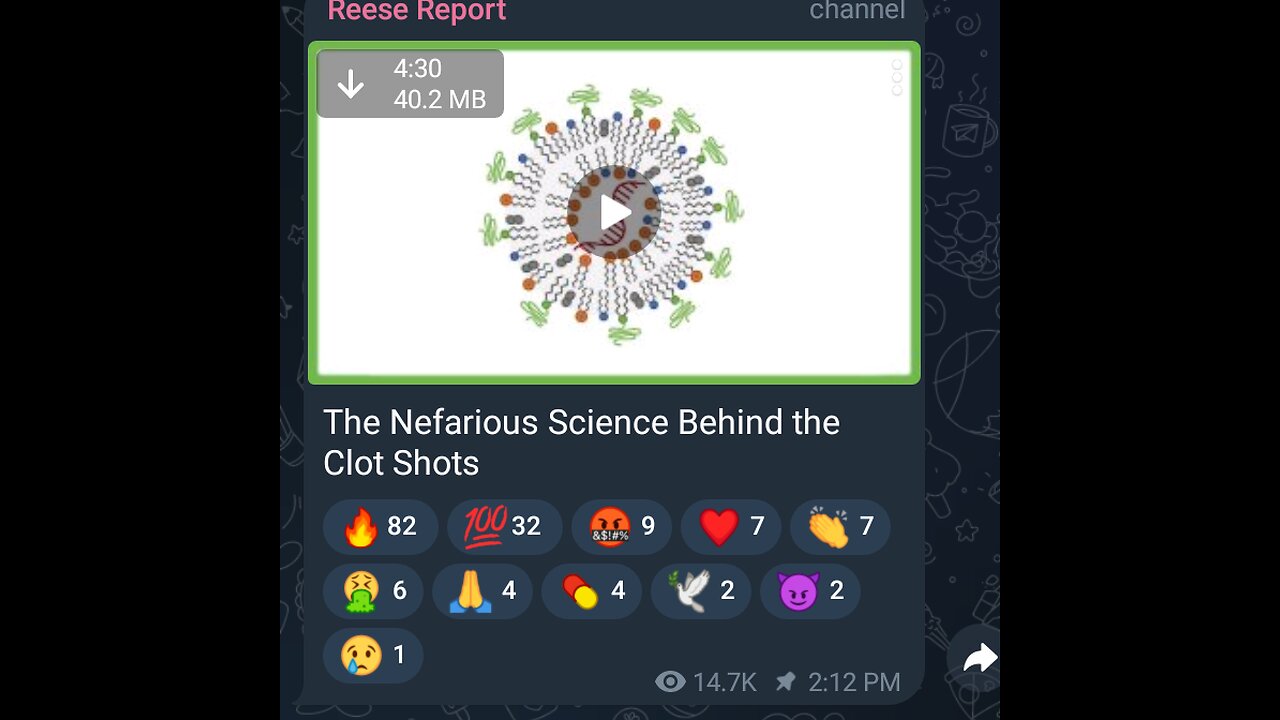Play the clot shots video
The height and width of the screenshot is (720, 1280).
click(x=614, y=213)
